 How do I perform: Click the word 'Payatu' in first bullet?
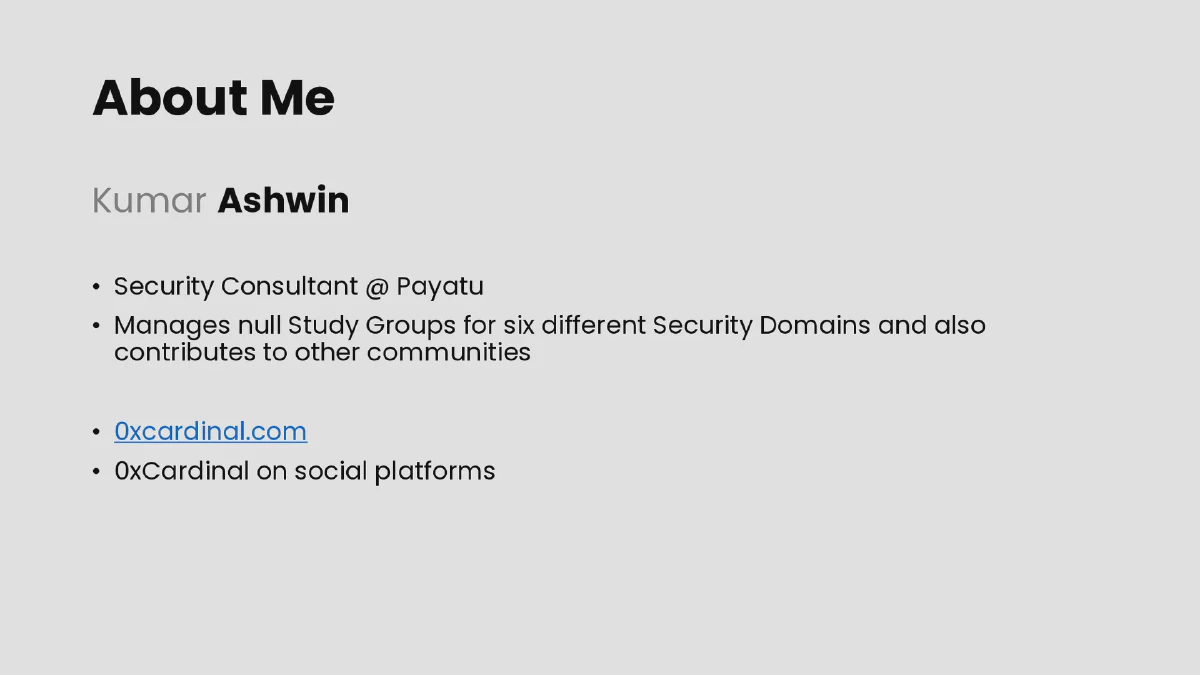click(x=440, y=287)
